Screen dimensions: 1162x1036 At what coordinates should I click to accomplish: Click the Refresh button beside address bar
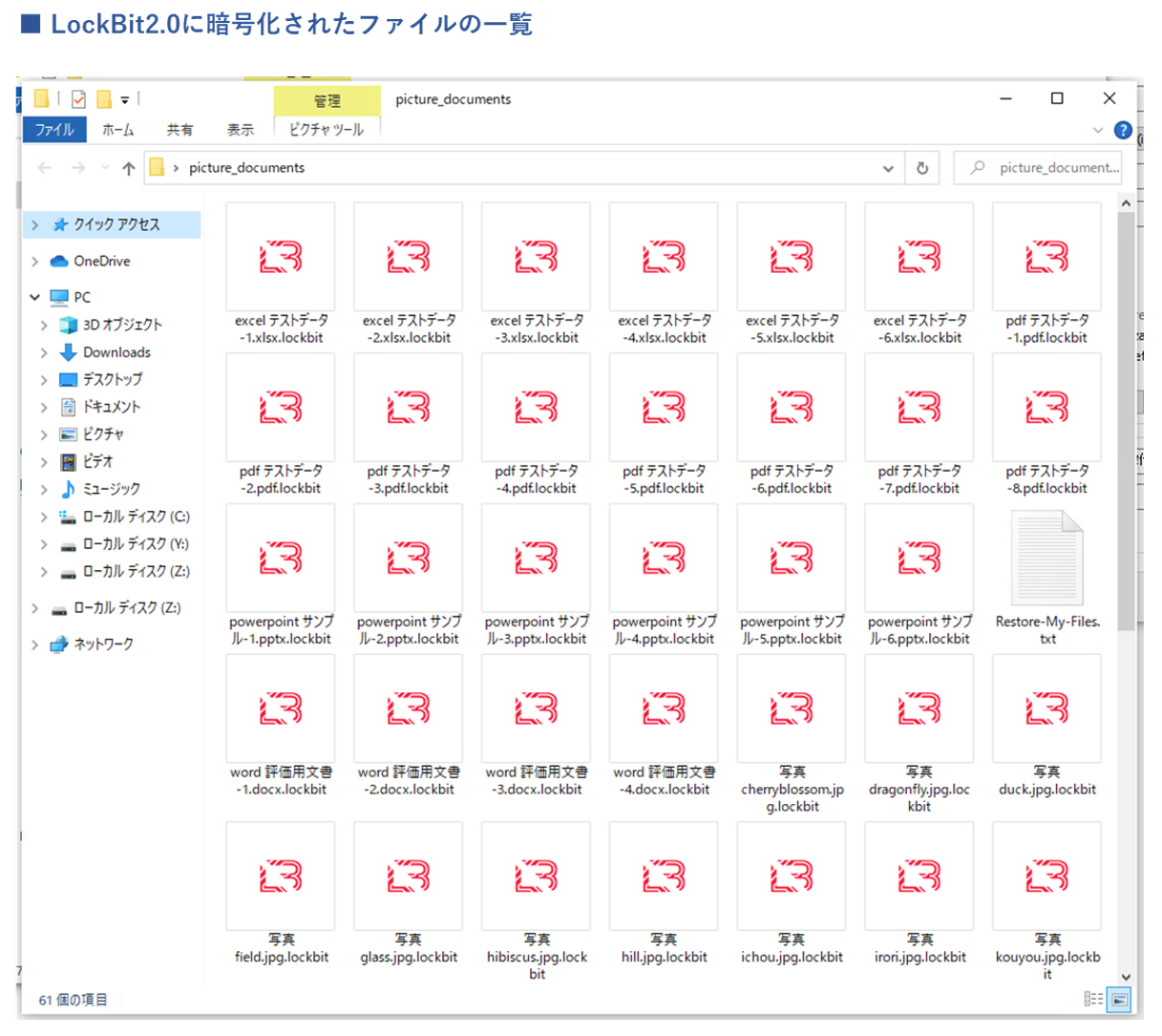pos(922,168)
